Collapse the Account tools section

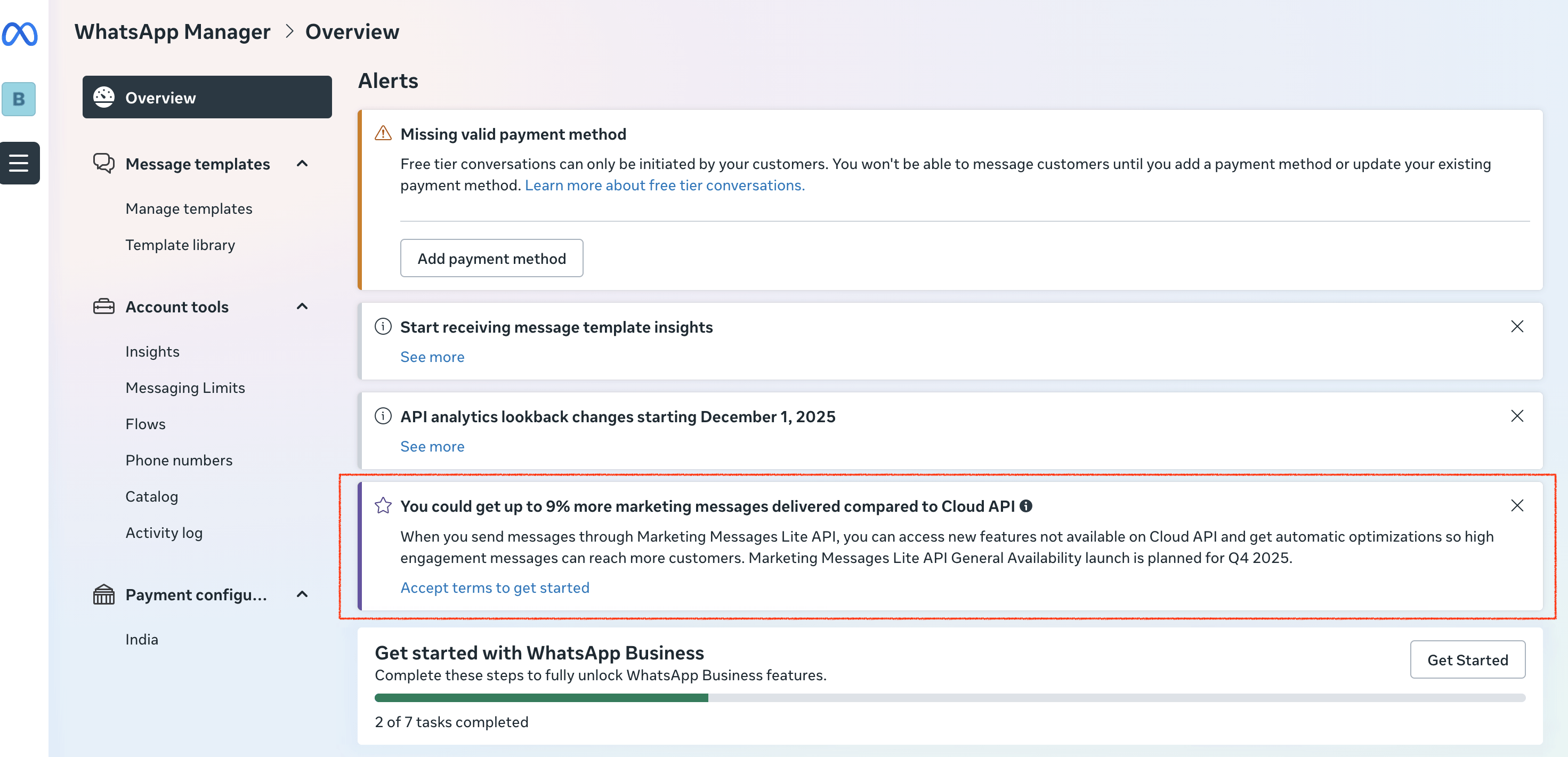[302, 307]
